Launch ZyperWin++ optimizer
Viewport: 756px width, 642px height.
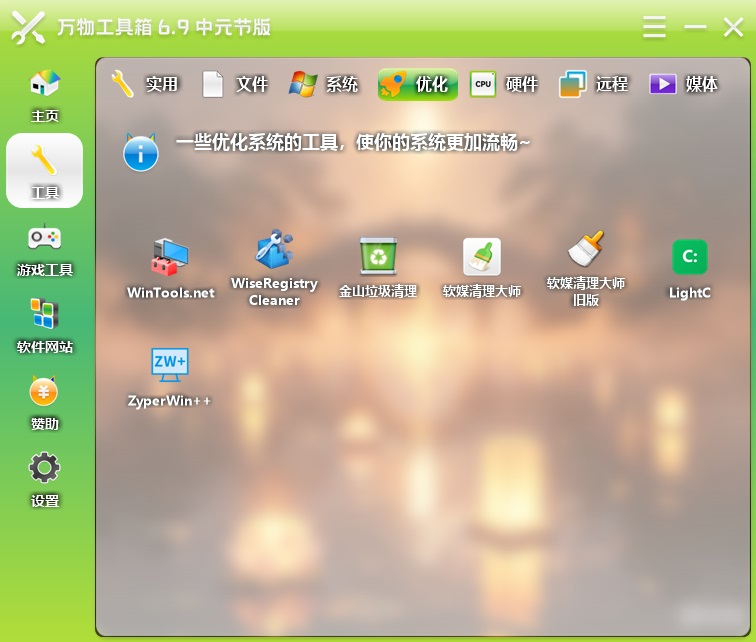(169, 378)
